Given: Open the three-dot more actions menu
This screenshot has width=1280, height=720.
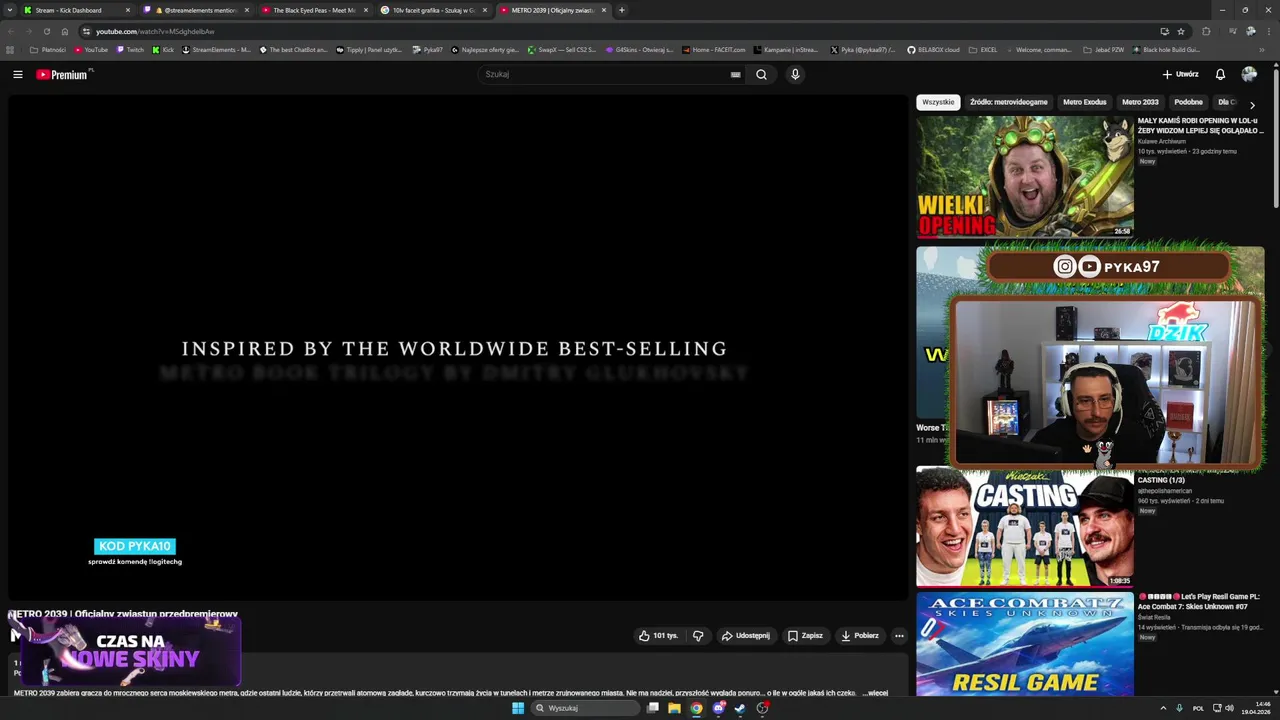Looking at the screenshot, I should tap(899, 635).
